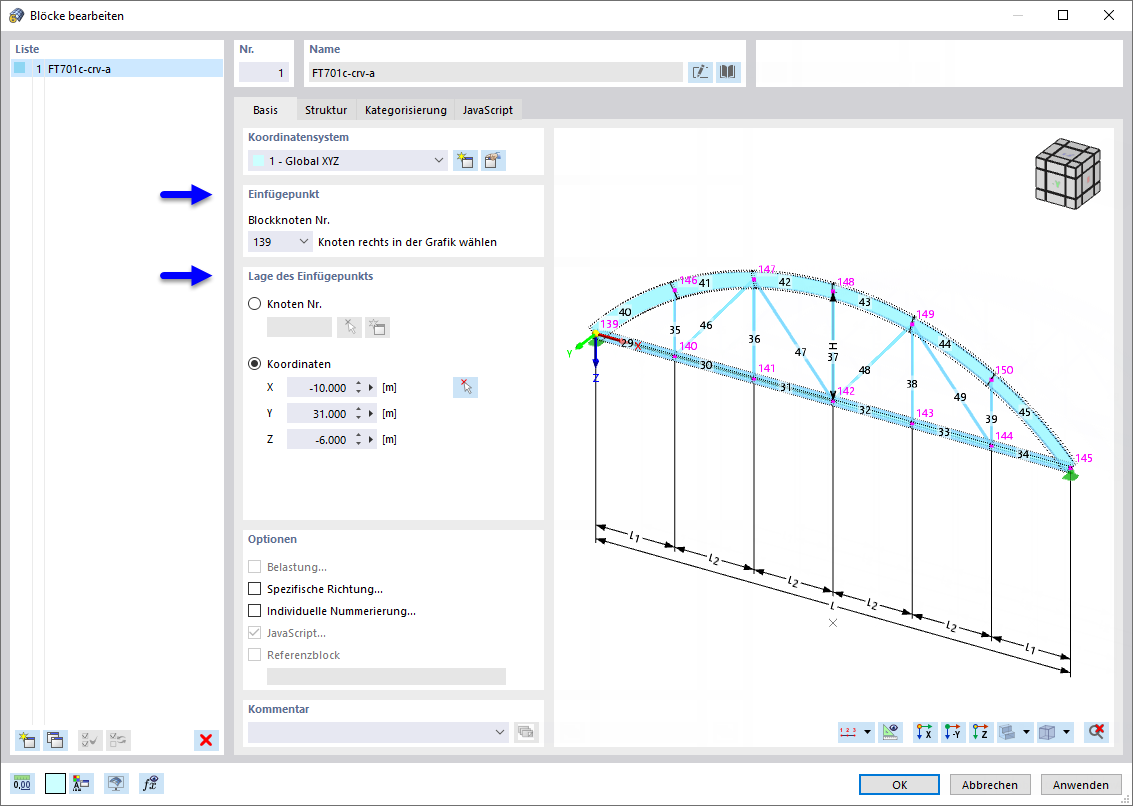Click the numbering 1 2 3 display icon
1133x806 pixels.
(848, 732)
